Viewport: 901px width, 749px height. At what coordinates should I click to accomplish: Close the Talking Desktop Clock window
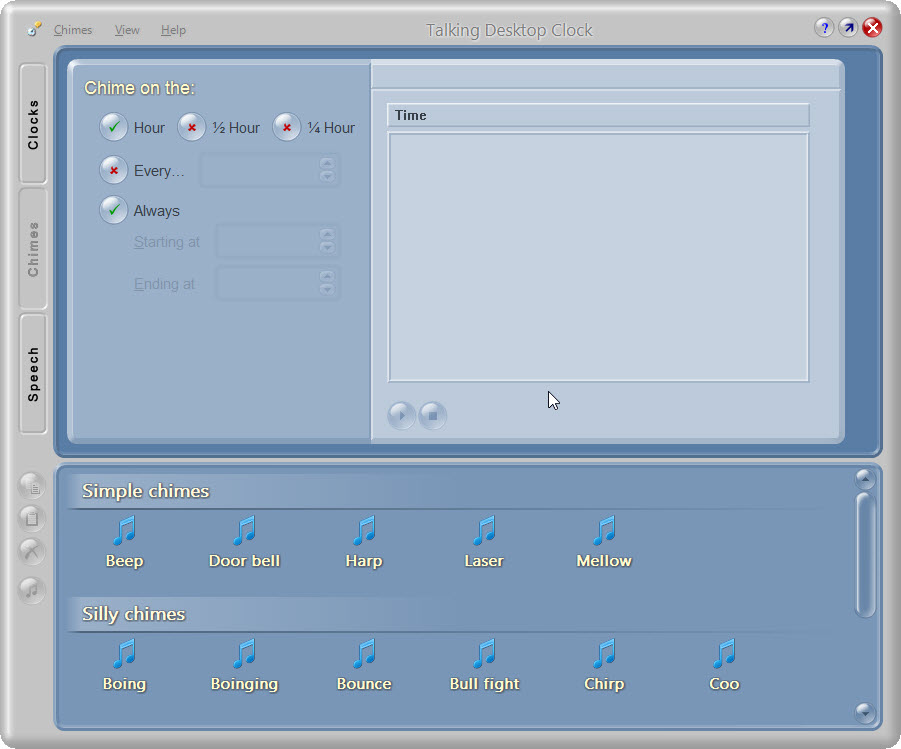coord(872,28)
